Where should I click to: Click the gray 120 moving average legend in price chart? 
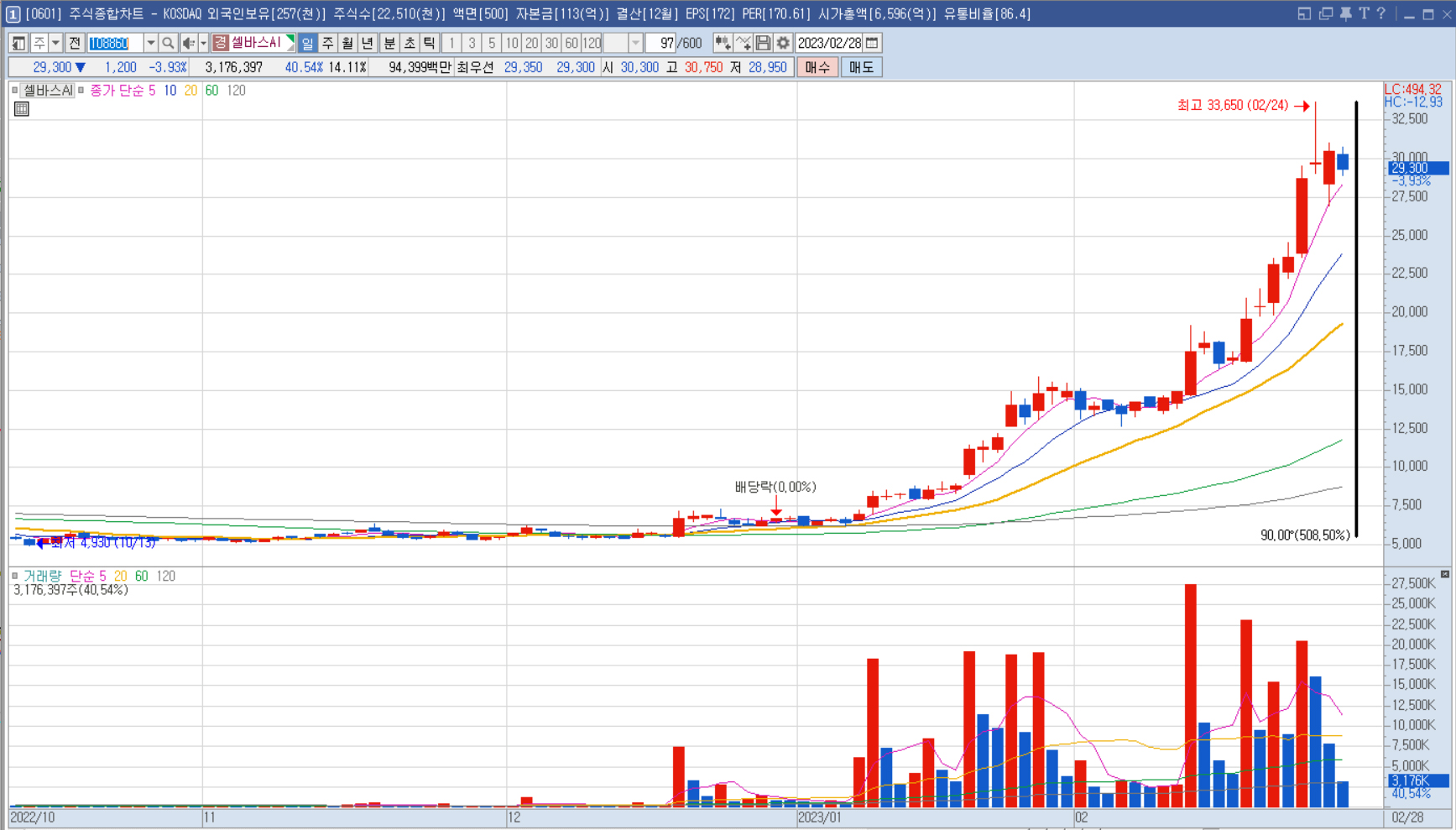[x=237, y=91]
